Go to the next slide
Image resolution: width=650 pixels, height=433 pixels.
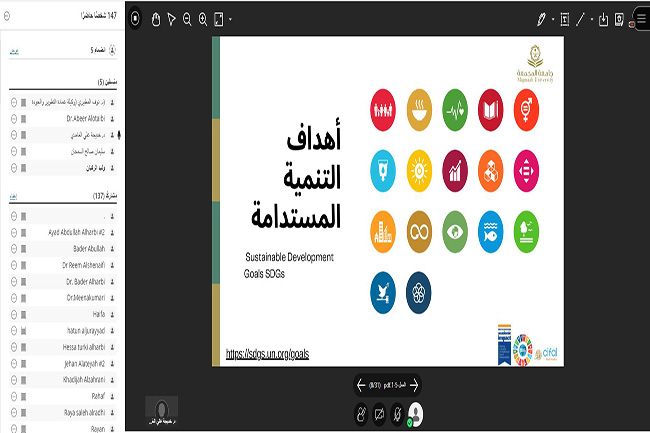(x=414, y=385)
